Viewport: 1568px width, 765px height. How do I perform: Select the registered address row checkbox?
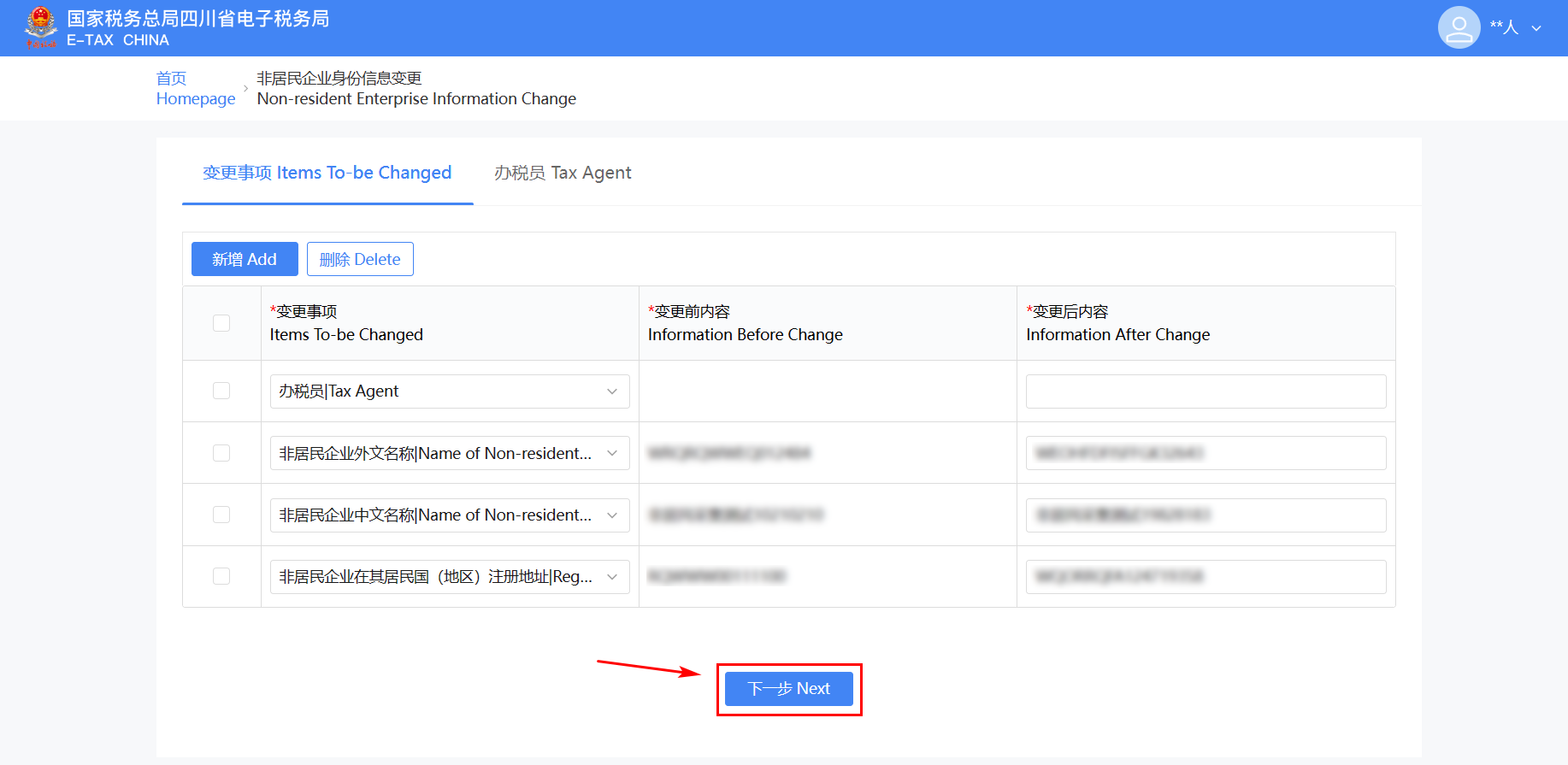[221, 576]
